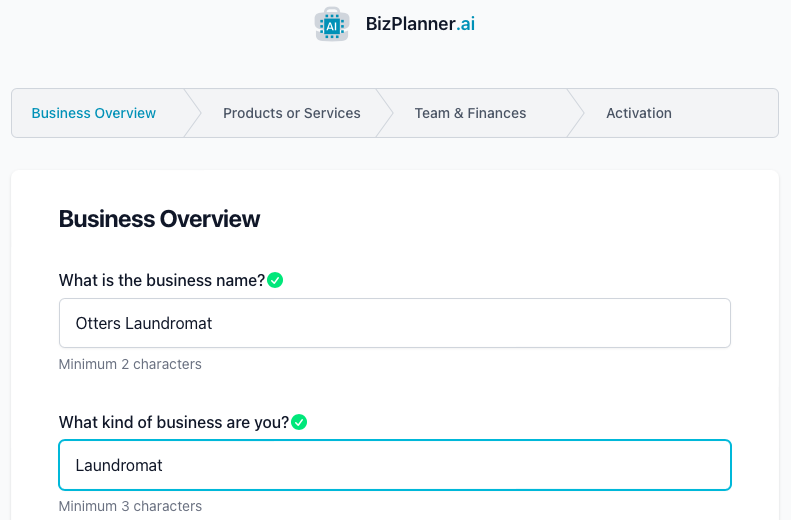This screenshot has width=791, height=520.
Task: Click empty step bar area right of Activation
Action: (730, 113)
